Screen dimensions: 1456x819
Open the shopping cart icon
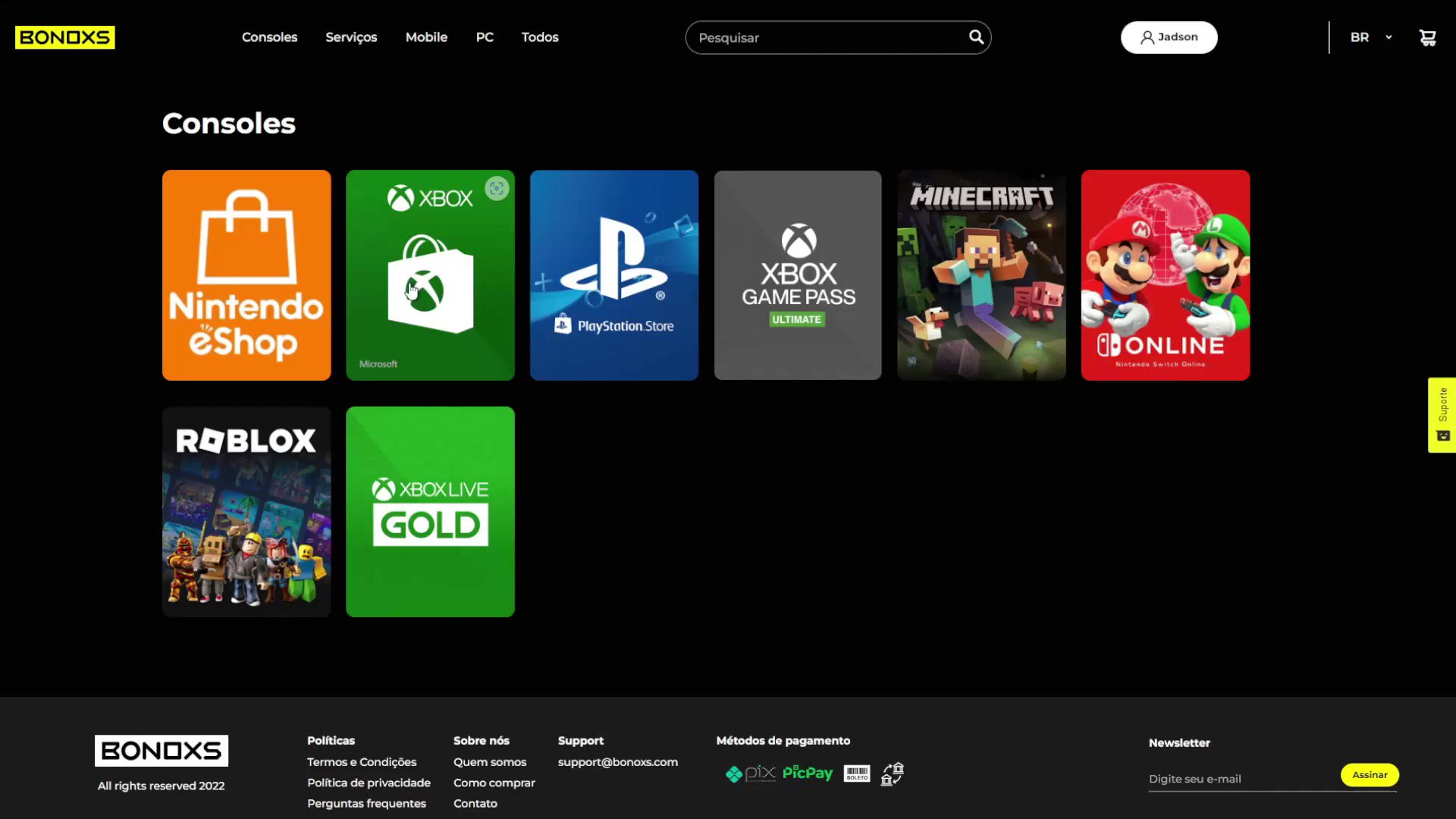(1427, 37)
